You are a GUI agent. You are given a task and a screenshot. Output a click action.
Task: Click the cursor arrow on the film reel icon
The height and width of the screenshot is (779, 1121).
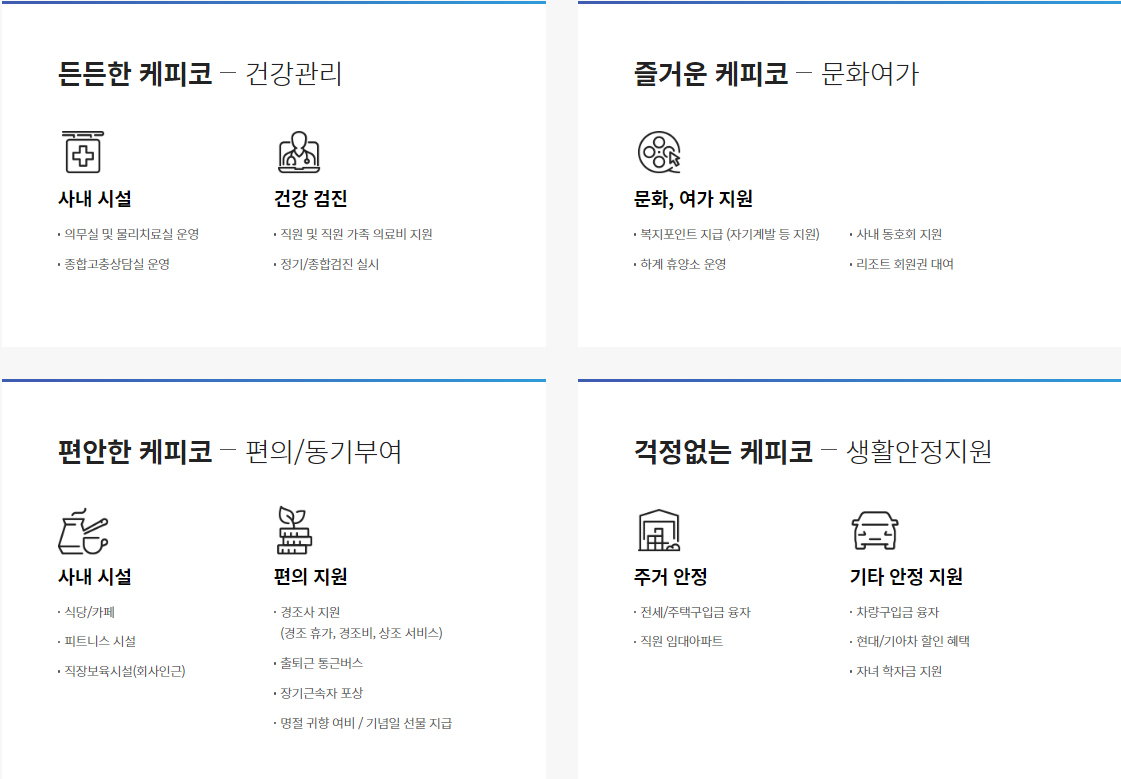(673, 159)
